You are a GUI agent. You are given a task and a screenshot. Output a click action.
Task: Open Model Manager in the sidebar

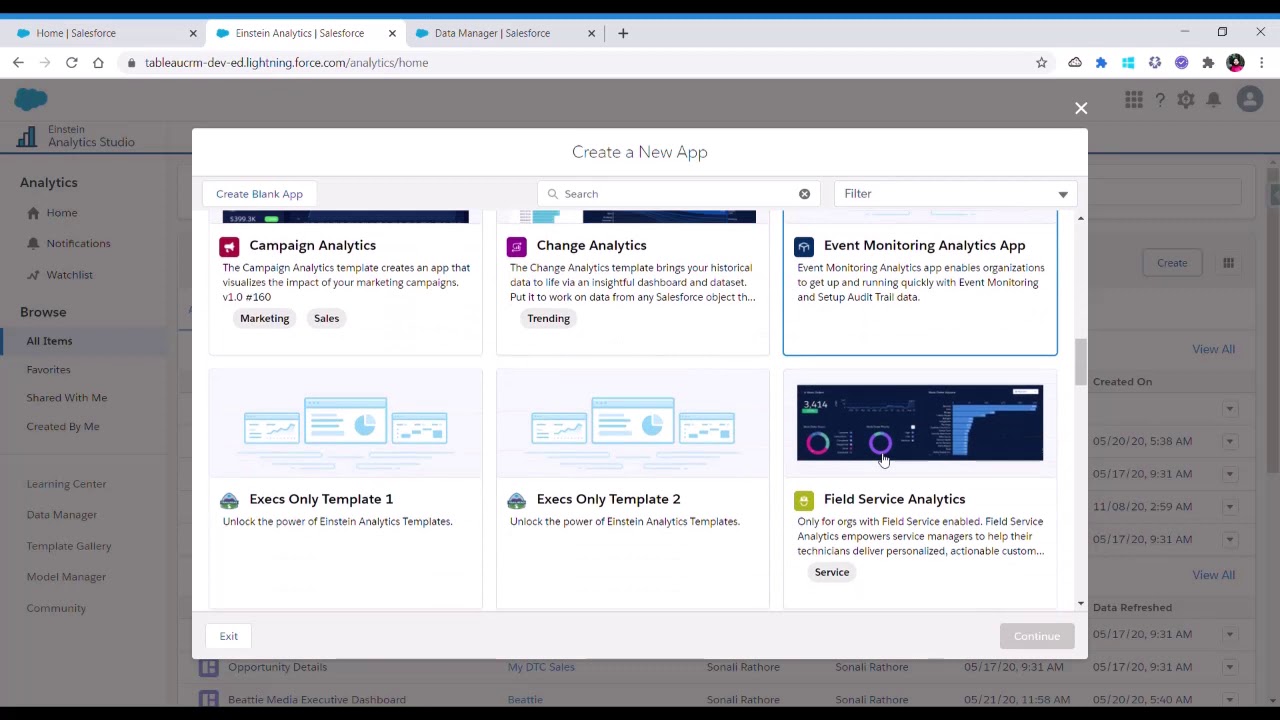coord(66,577)
